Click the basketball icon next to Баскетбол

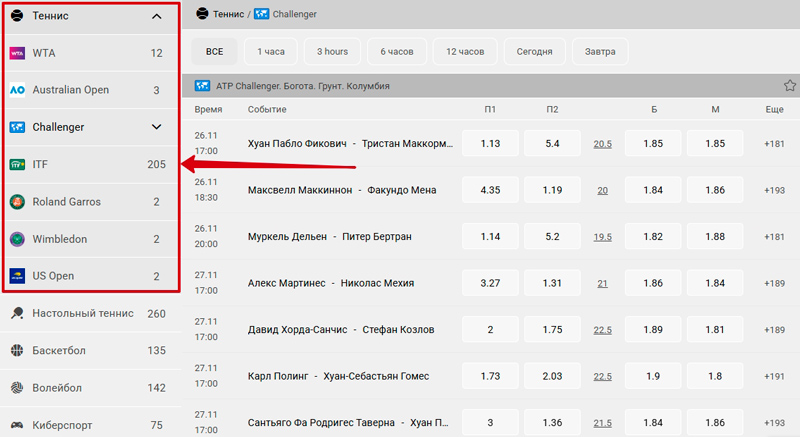(17, 351)
